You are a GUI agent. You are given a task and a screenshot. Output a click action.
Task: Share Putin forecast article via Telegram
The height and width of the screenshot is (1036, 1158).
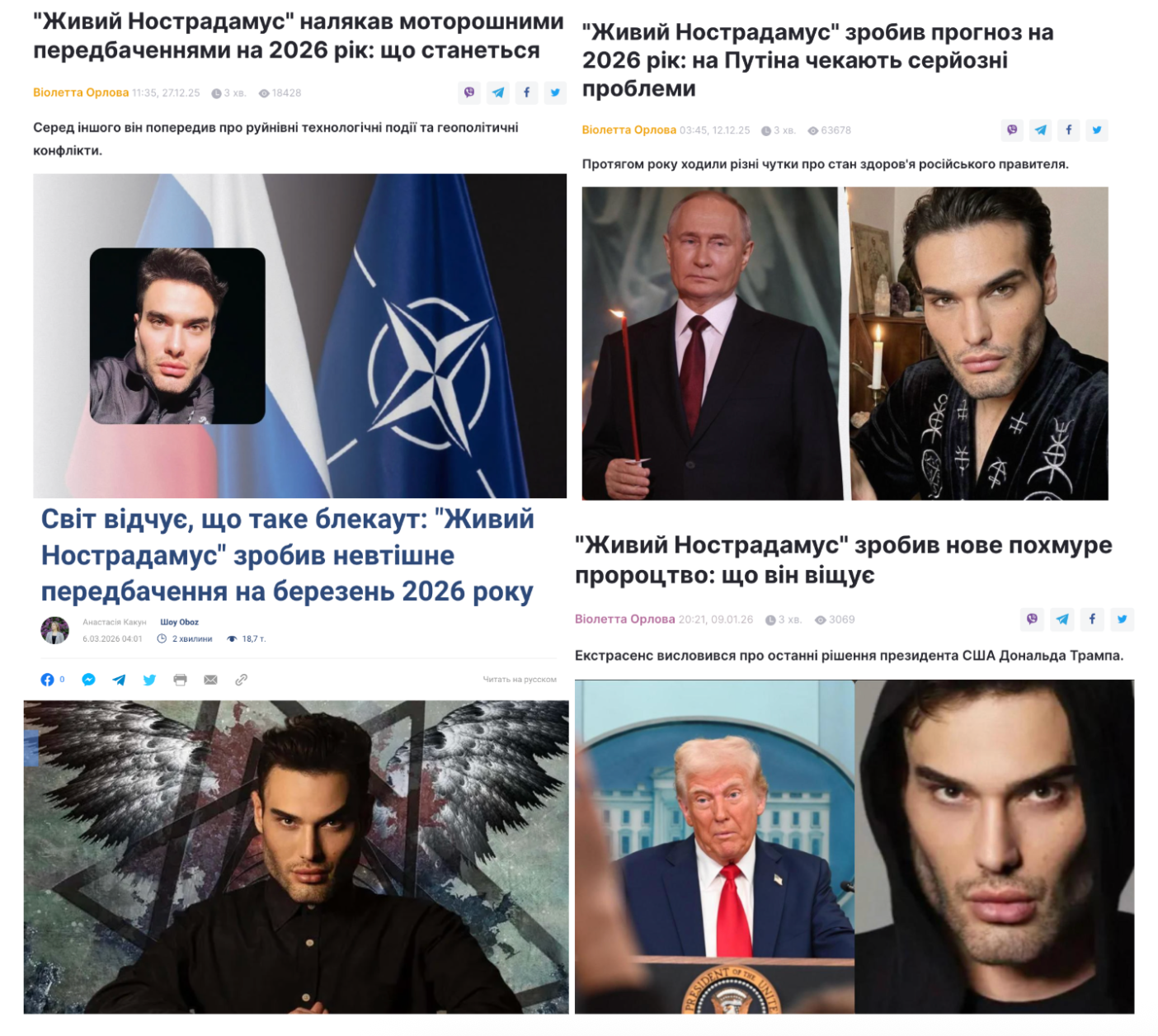tap(1041, 129)
